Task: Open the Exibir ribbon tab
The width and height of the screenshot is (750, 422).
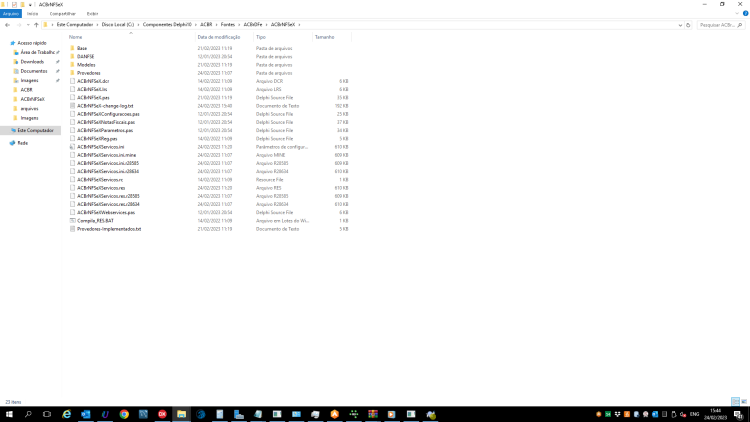Action: click(92, 14)
